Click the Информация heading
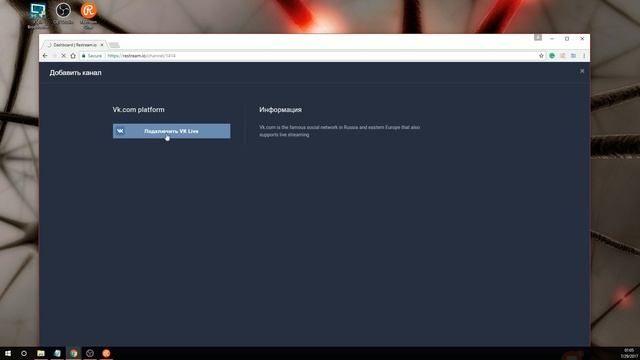The image size is (640, 360). point(280,109)
